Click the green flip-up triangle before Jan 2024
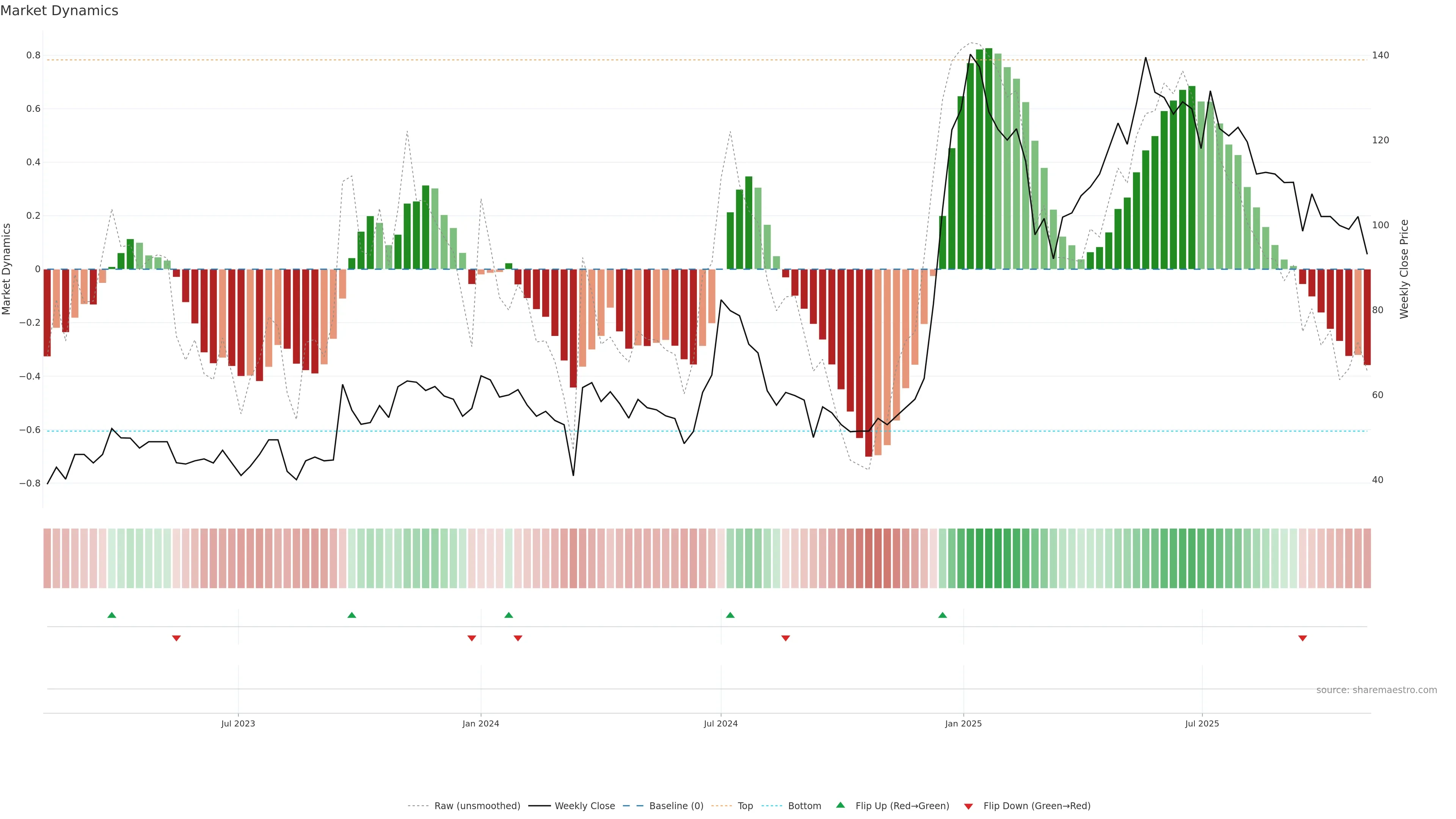The image size is (1456, 819). click(351, 615)
